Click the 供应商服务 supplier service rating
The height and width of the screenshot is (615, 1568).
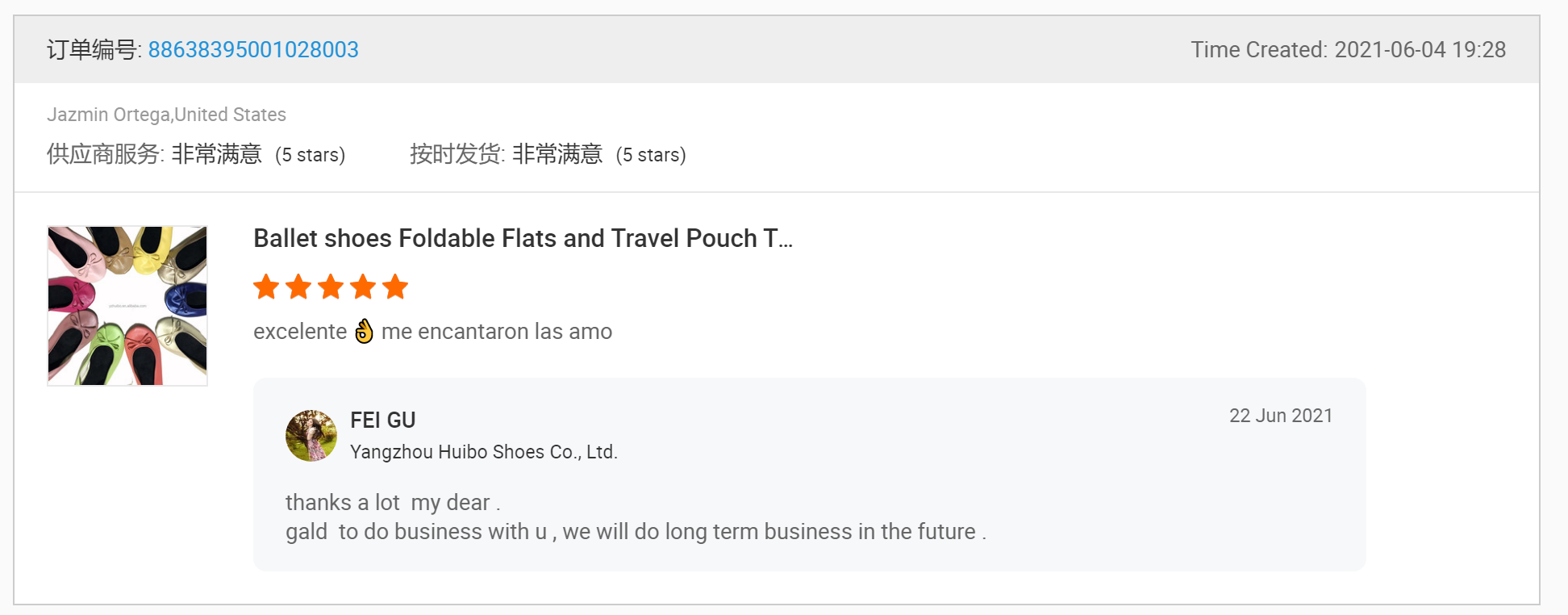196,154
